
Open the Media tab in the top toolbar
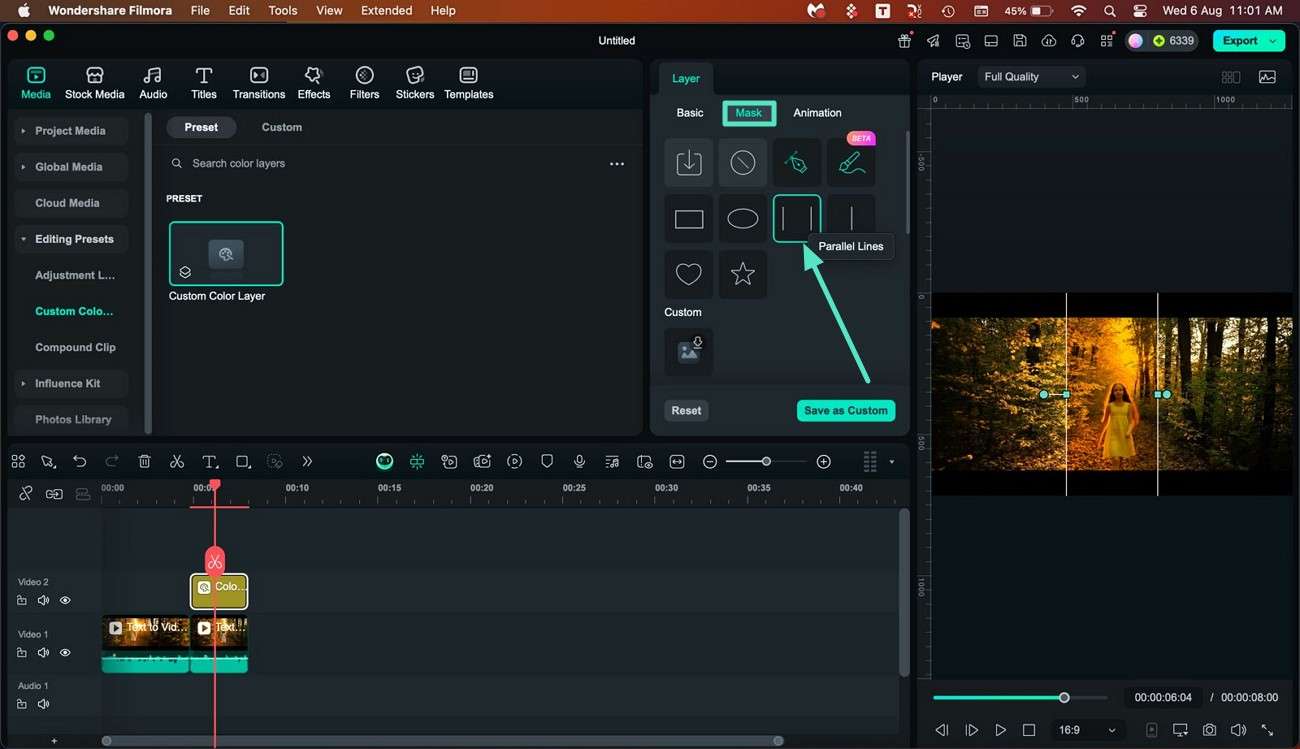[x=36, y=83]
